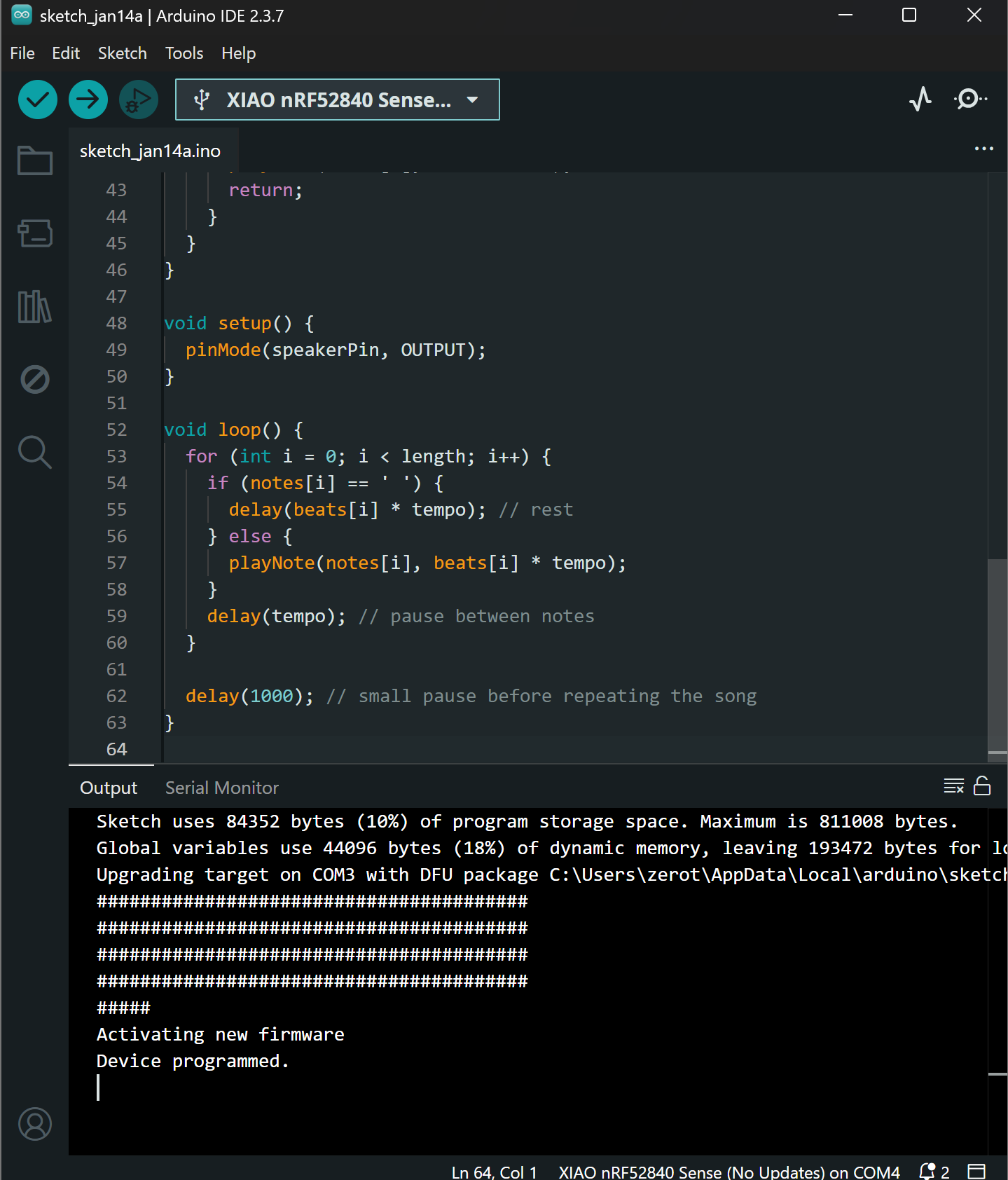The width and height of the screenshot is (1008, 1180).
Task: Click line number 52 in the gutter
Action: click(116, 430)
